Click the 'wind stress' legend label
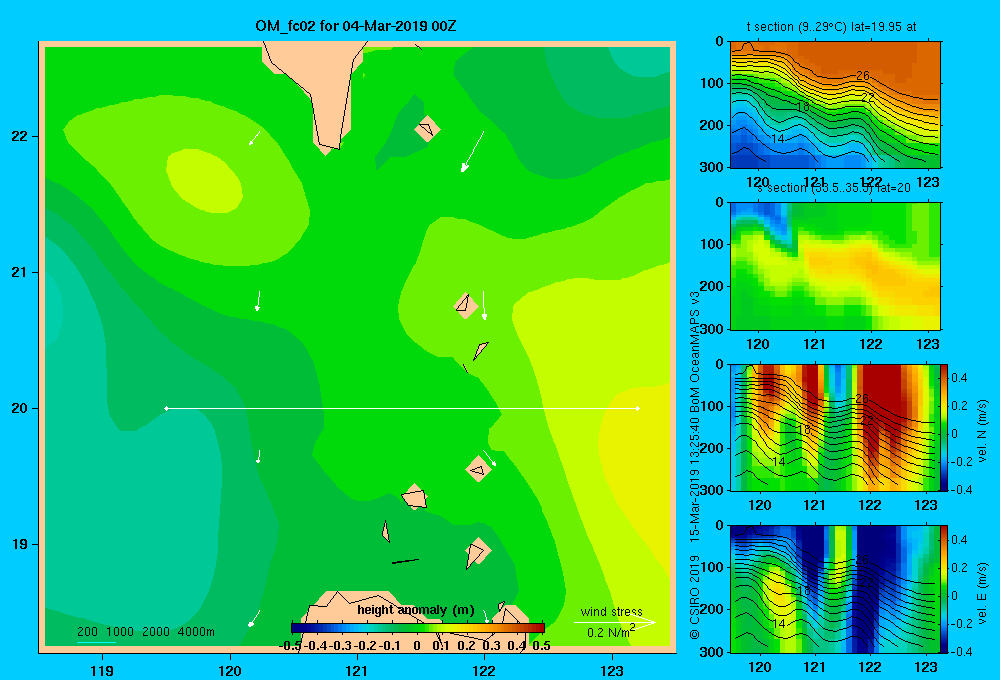The height and width of the screenshot is (680, 1000). pos(612,611)
